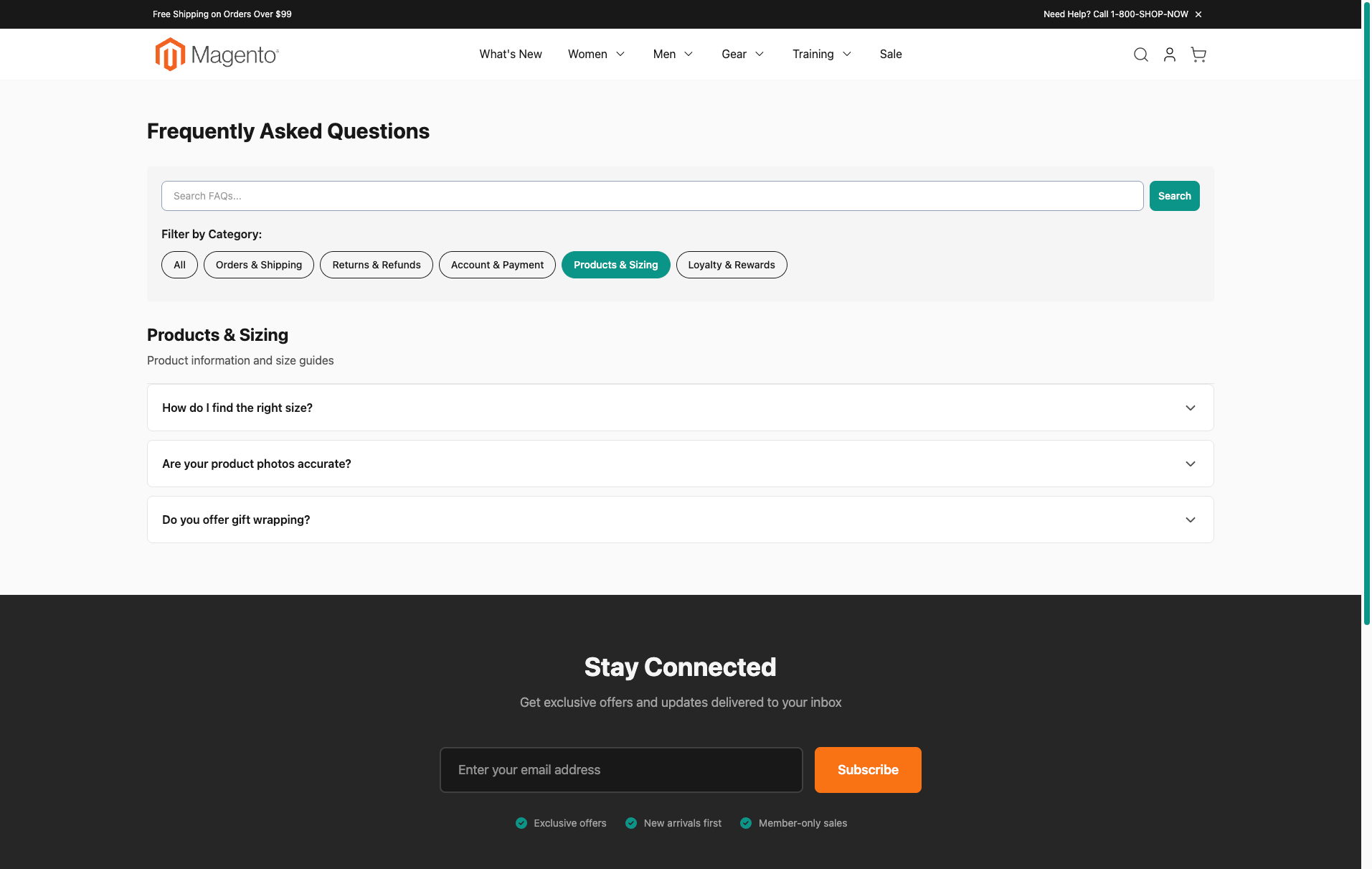Image resolution: width=1372 pixels, height=869 pixels.
Task: Enable the Returns & Refunds filter
Action: click(x=376, y=264)
